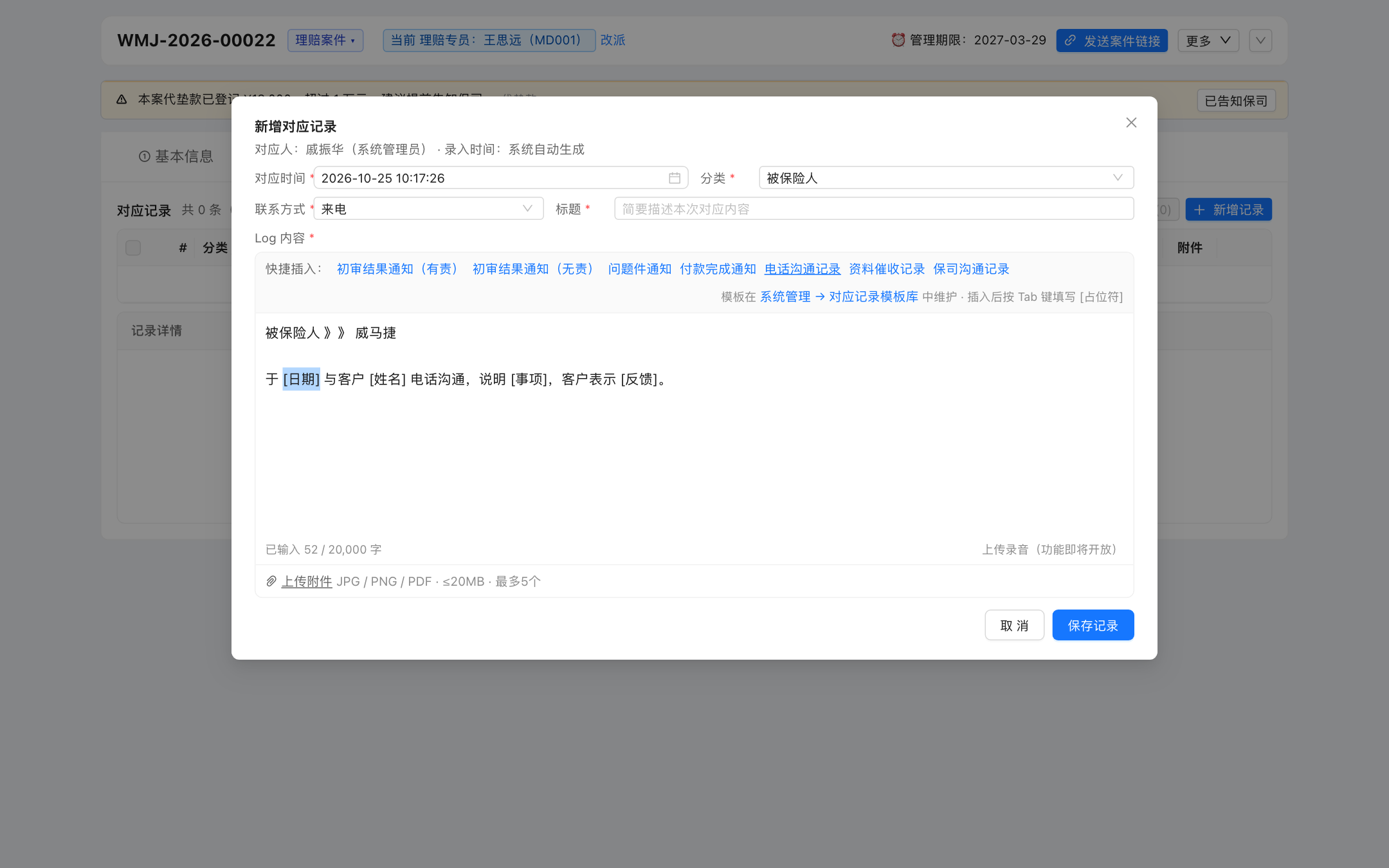Click the 附件 column header

point(1190,248)
